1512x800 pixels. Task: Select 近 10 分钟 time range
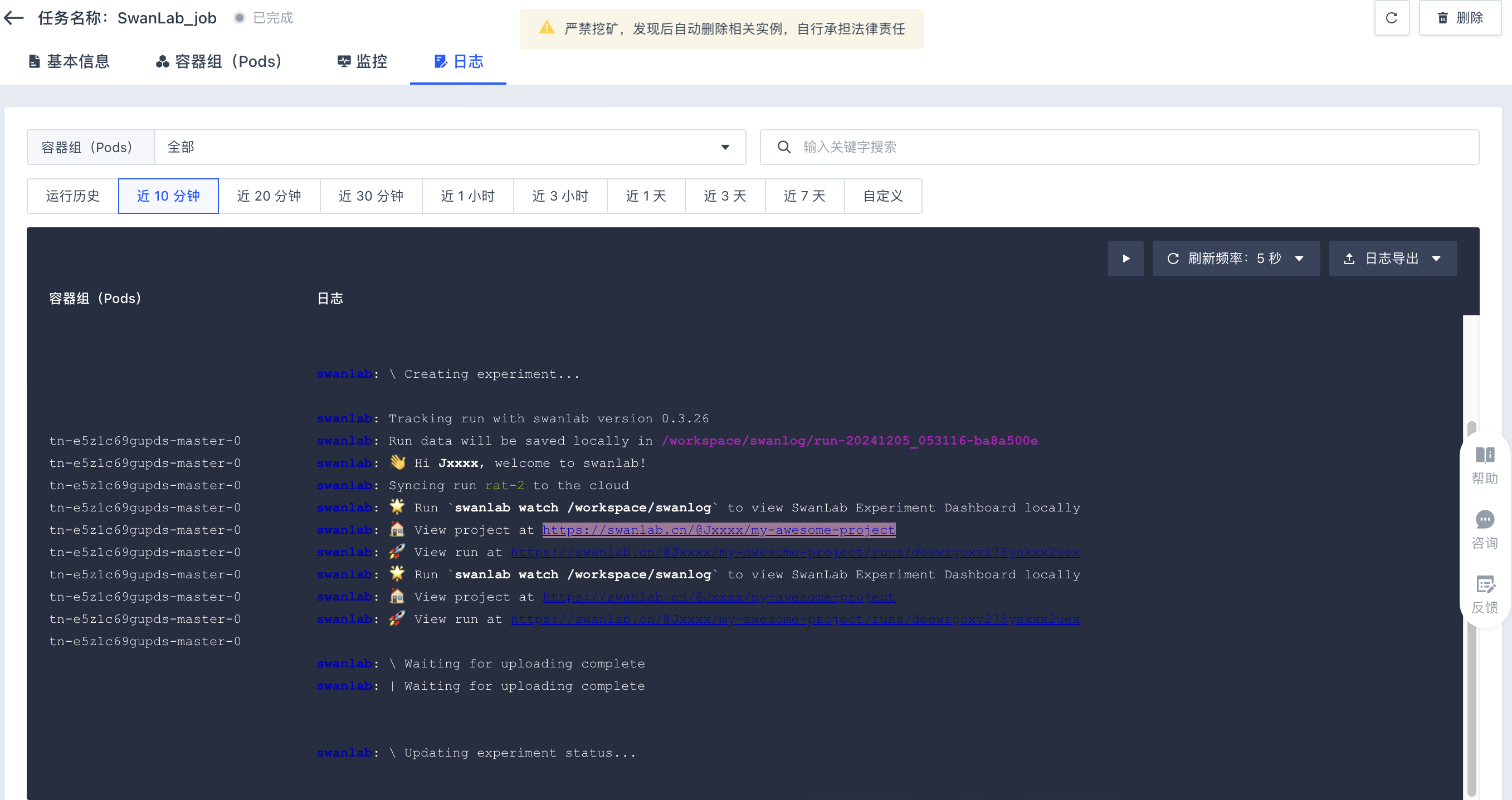168,196
